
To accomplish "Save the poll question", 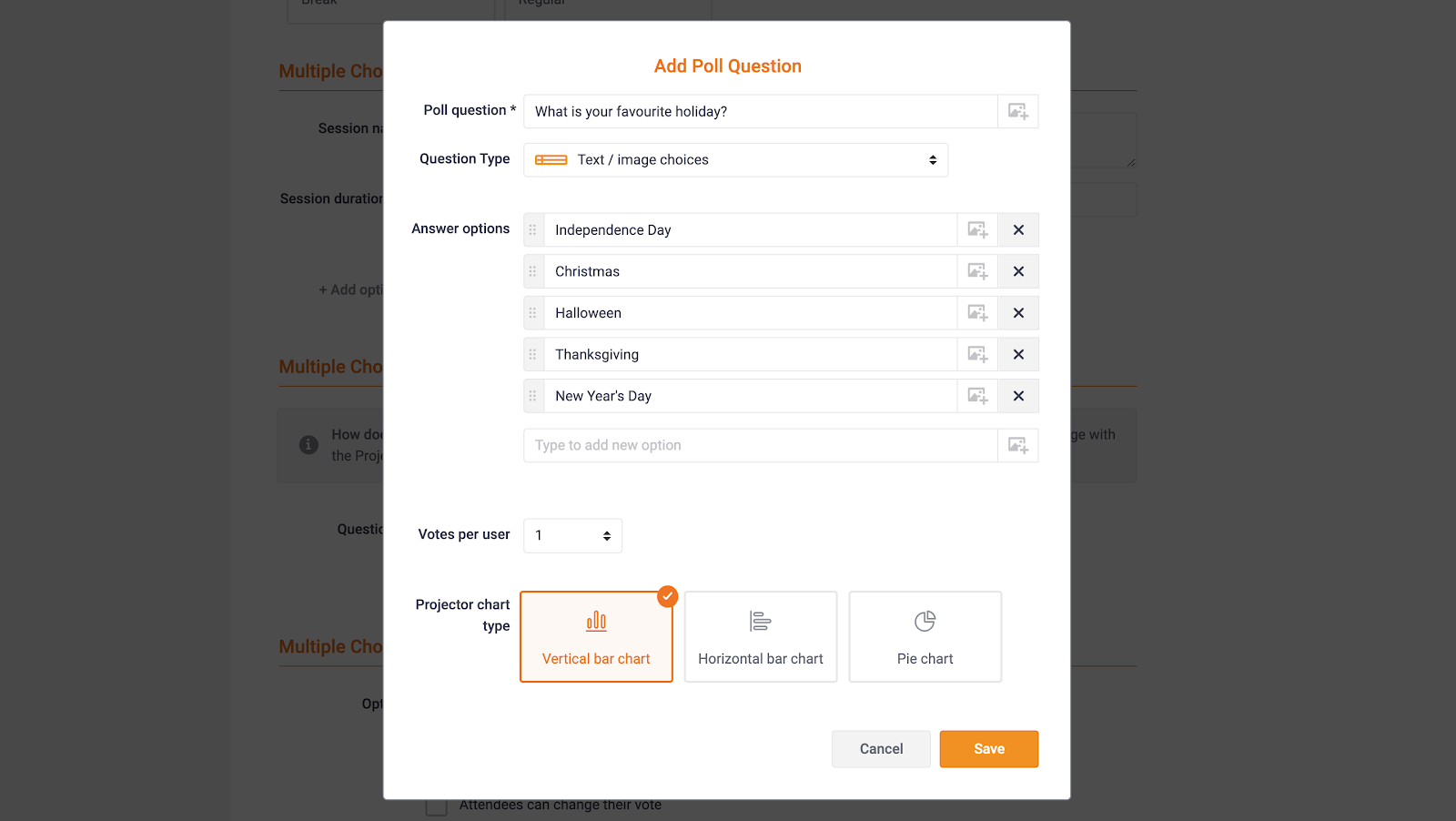I will [x=988, y=749].
